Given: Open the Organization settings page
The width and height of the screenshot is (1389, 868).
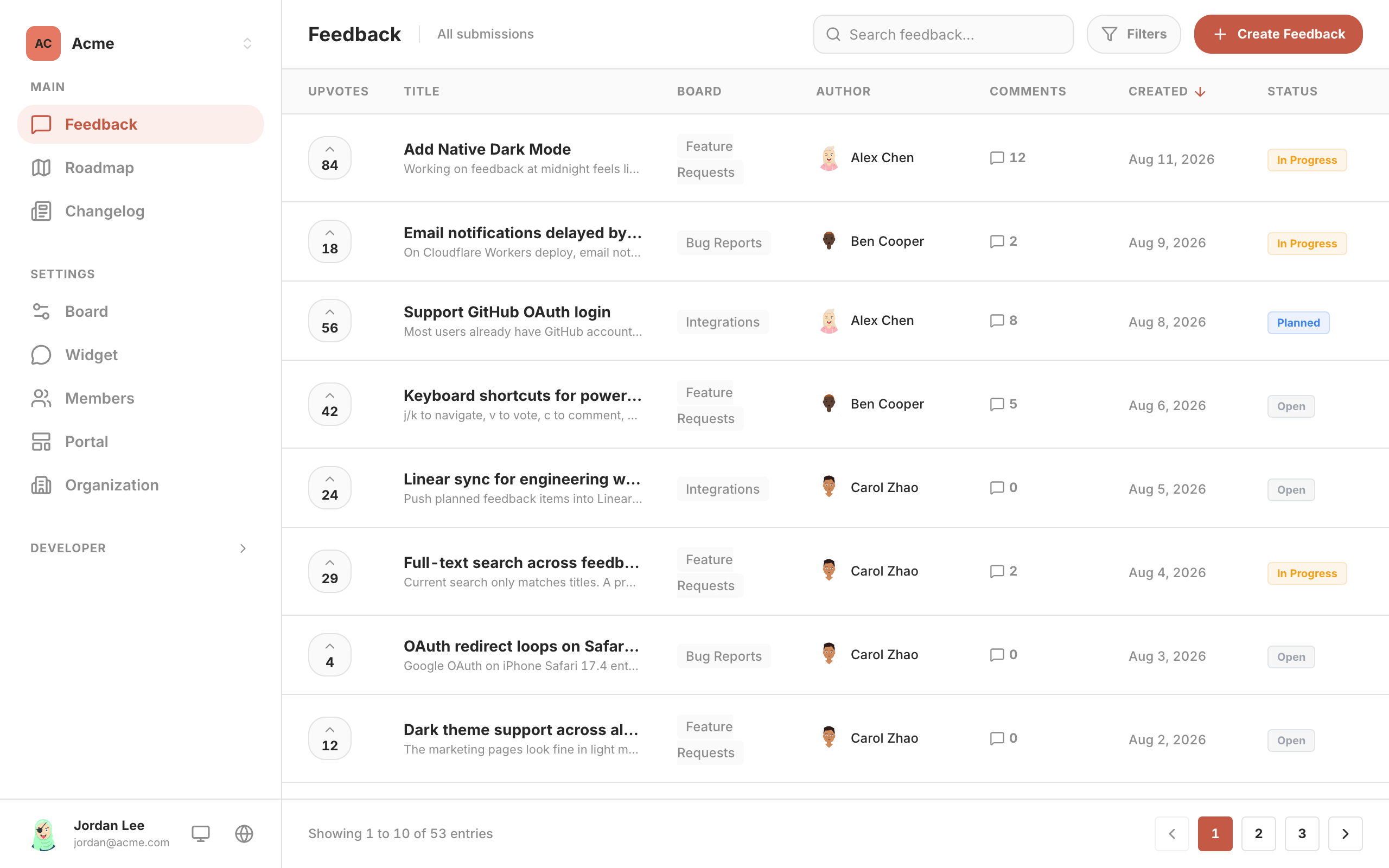Looking at the screenshot, I should [140, 485].
